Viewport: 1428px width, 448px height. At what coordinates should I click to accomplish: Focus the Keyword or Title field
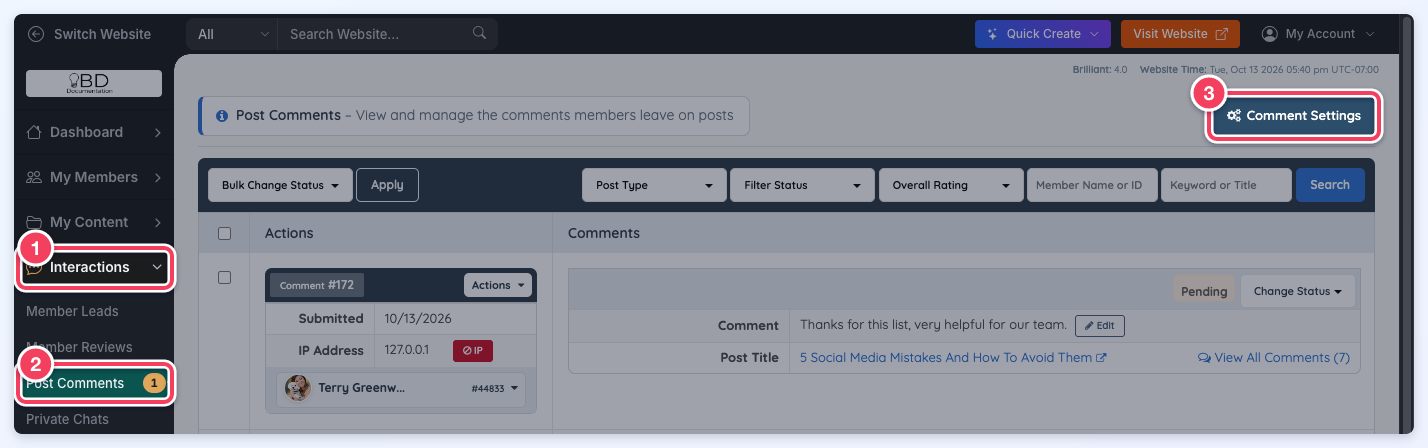pyautogui.click(x=1226, y=185)
